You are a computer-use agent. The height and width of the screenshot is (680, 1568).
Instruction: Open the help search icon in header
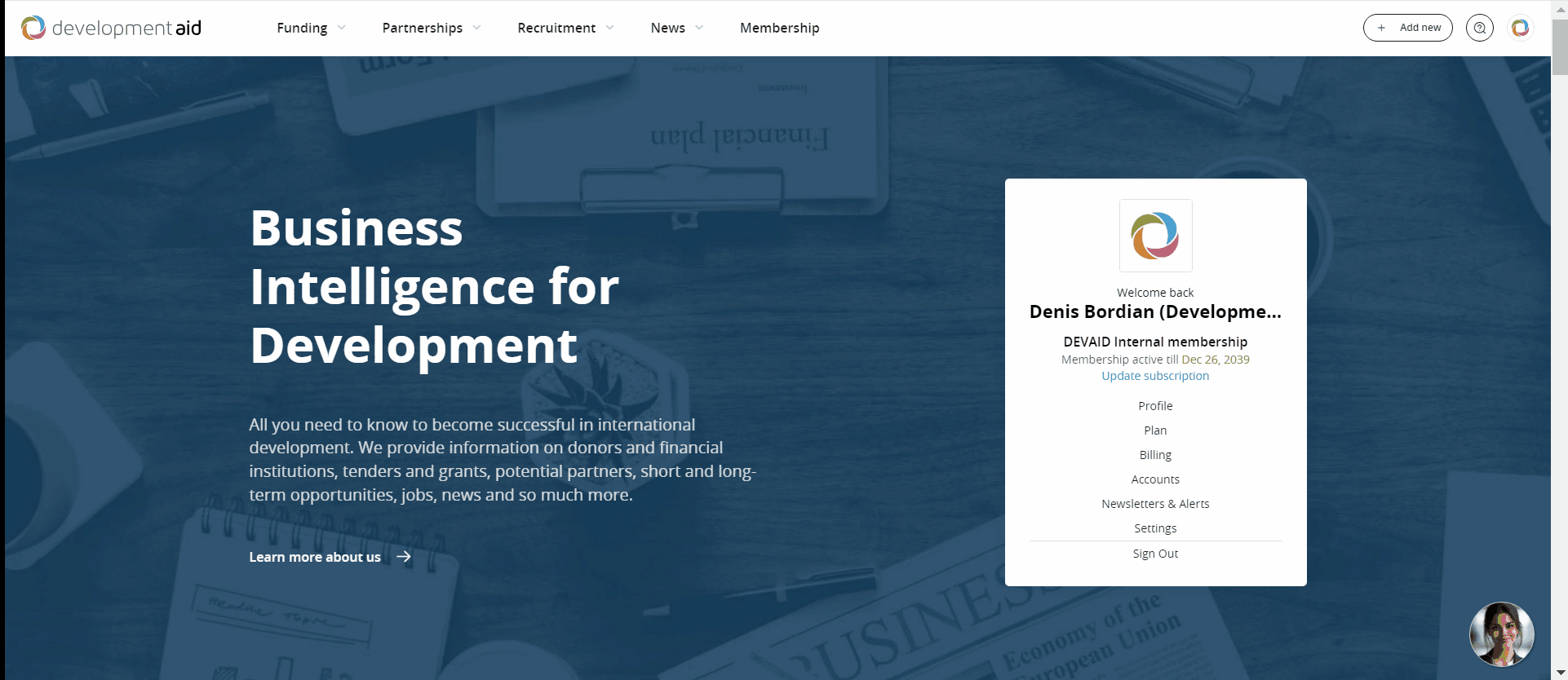pyautogui.click(x=1479, y=28)
